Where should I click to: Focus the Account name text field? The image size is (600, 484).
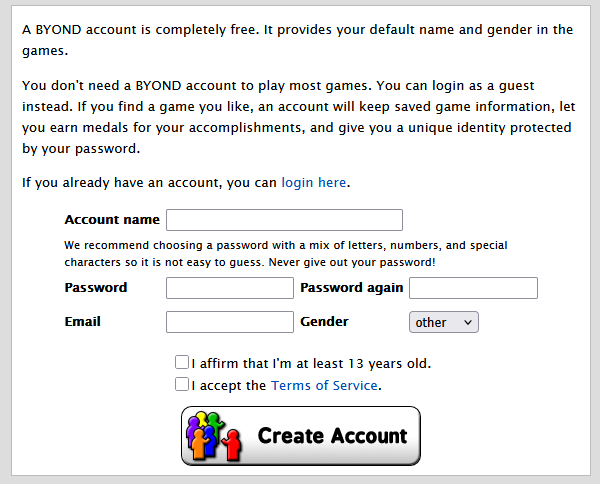284,220
